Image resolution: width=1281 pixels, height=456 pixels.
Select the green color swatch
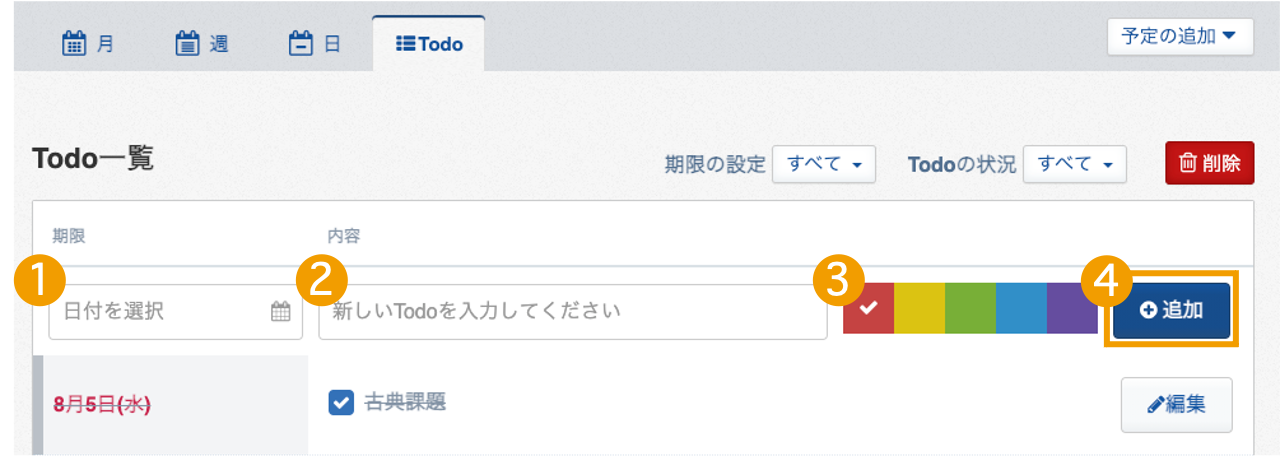[x=970, y=308]
